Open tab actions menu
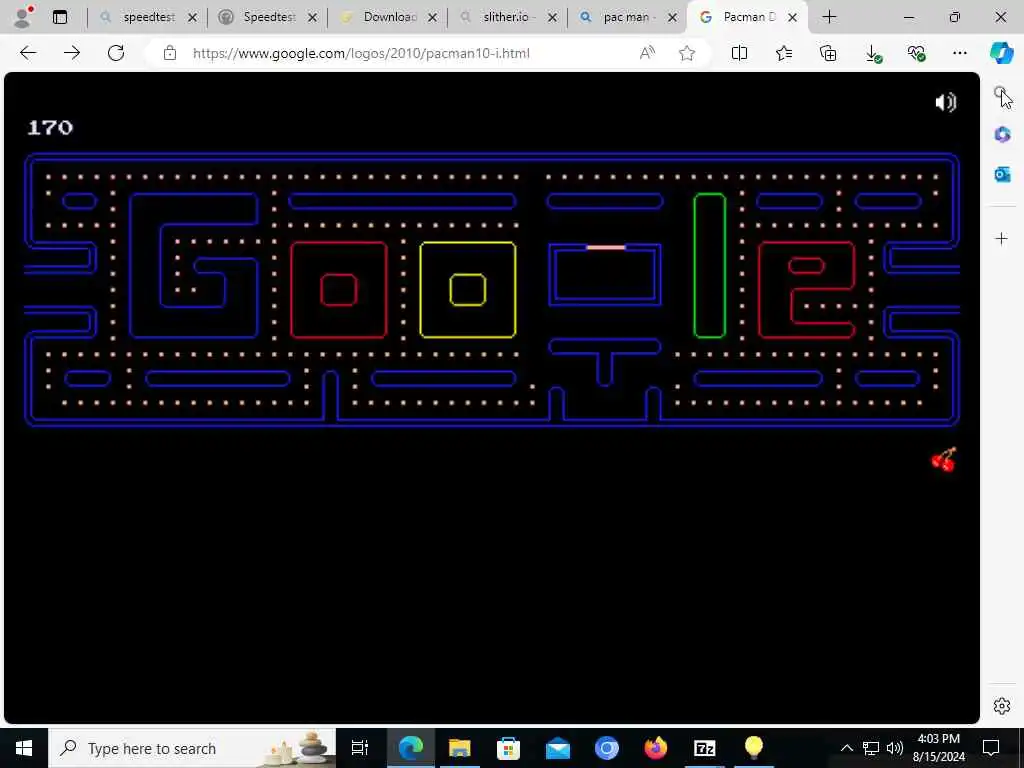Image resolution: width=1024 pixels, height=768 pixels. pos(60,17)
